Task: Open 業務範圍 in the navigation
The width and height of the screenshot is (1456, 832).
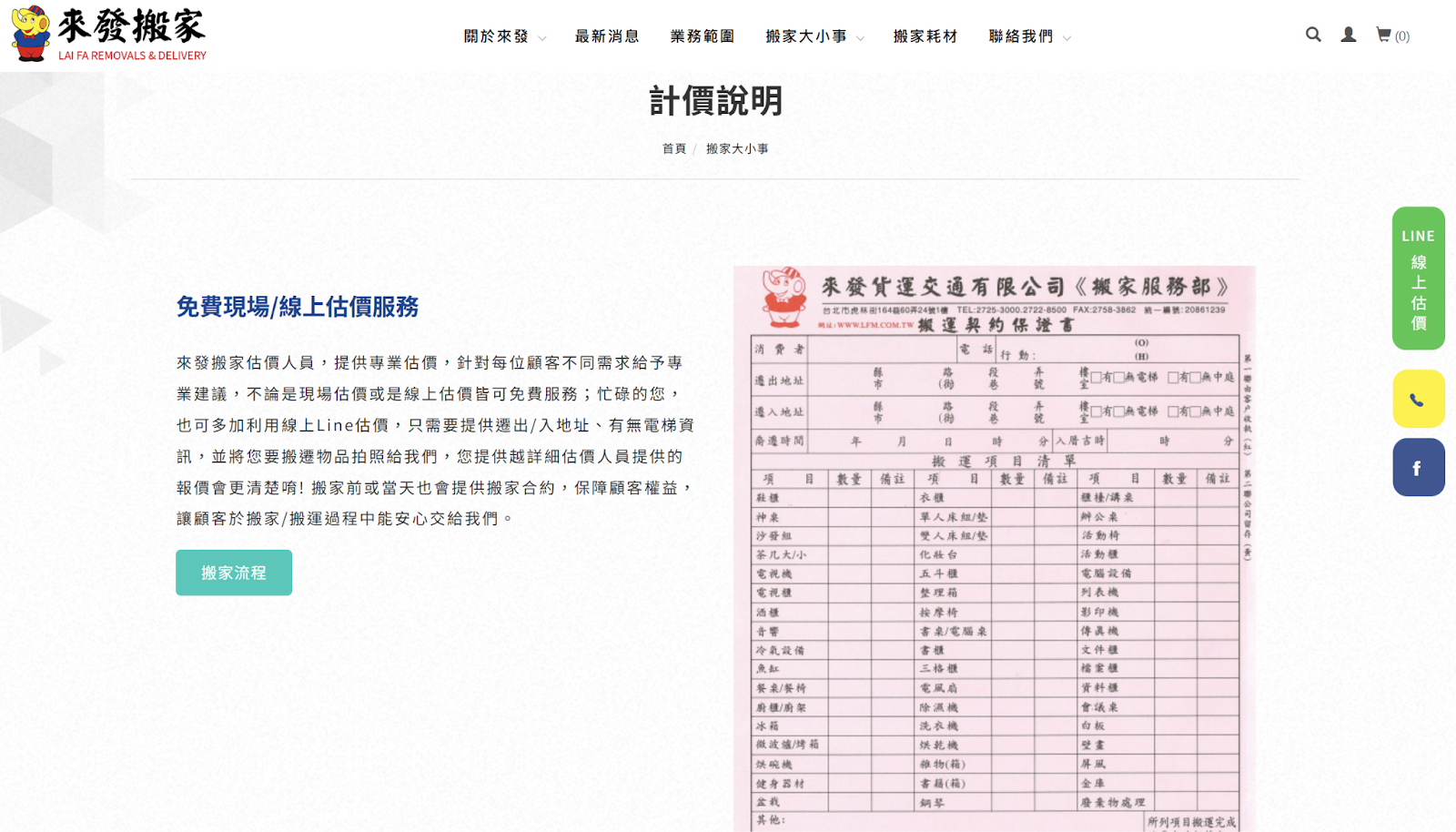Action: coord(703,36)
